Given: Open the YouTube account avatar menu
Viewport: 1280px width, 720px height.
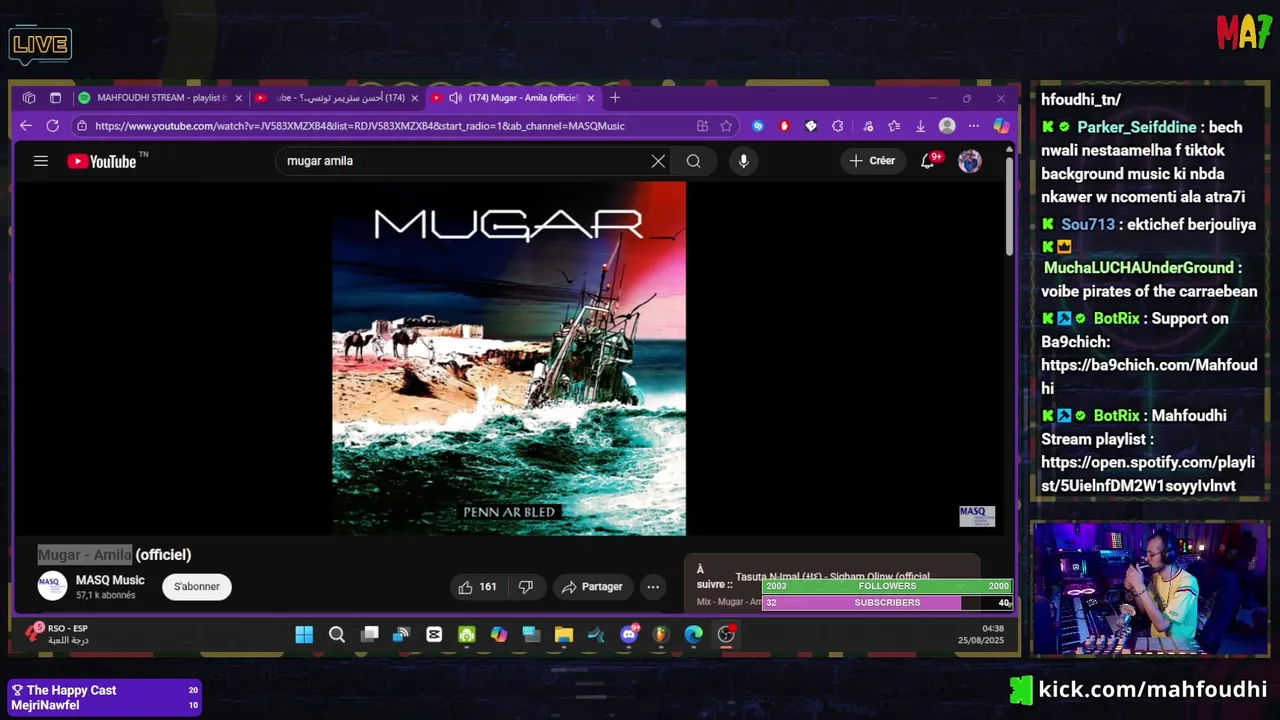Looking at the screenshot, I should click(970, 161).
